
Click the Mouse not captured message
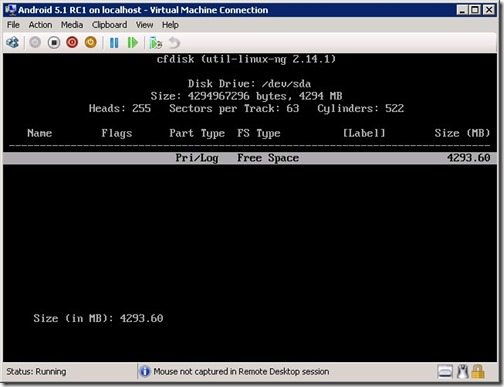241,371
